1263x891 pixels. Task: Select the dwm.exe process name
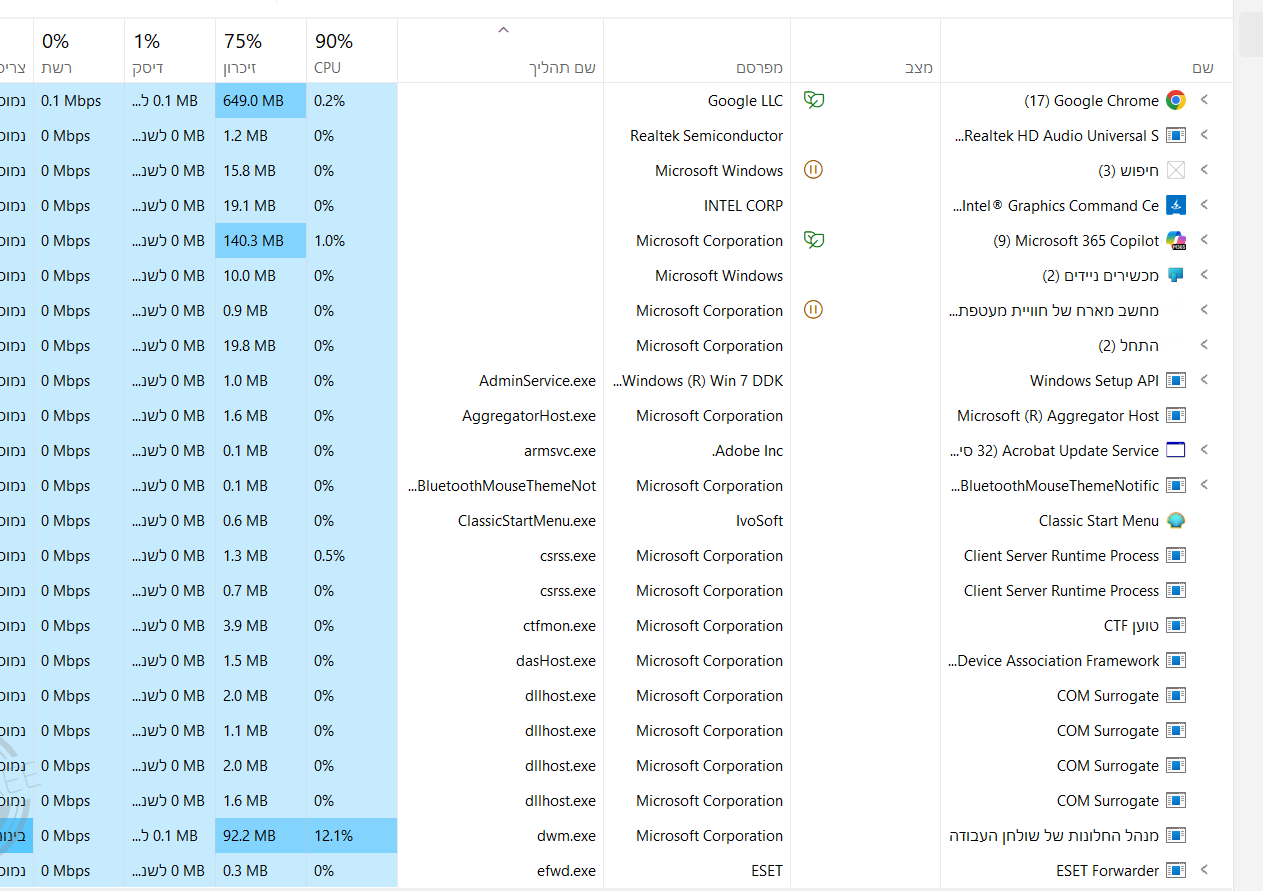pyautogui.click(x=566, y=835)
